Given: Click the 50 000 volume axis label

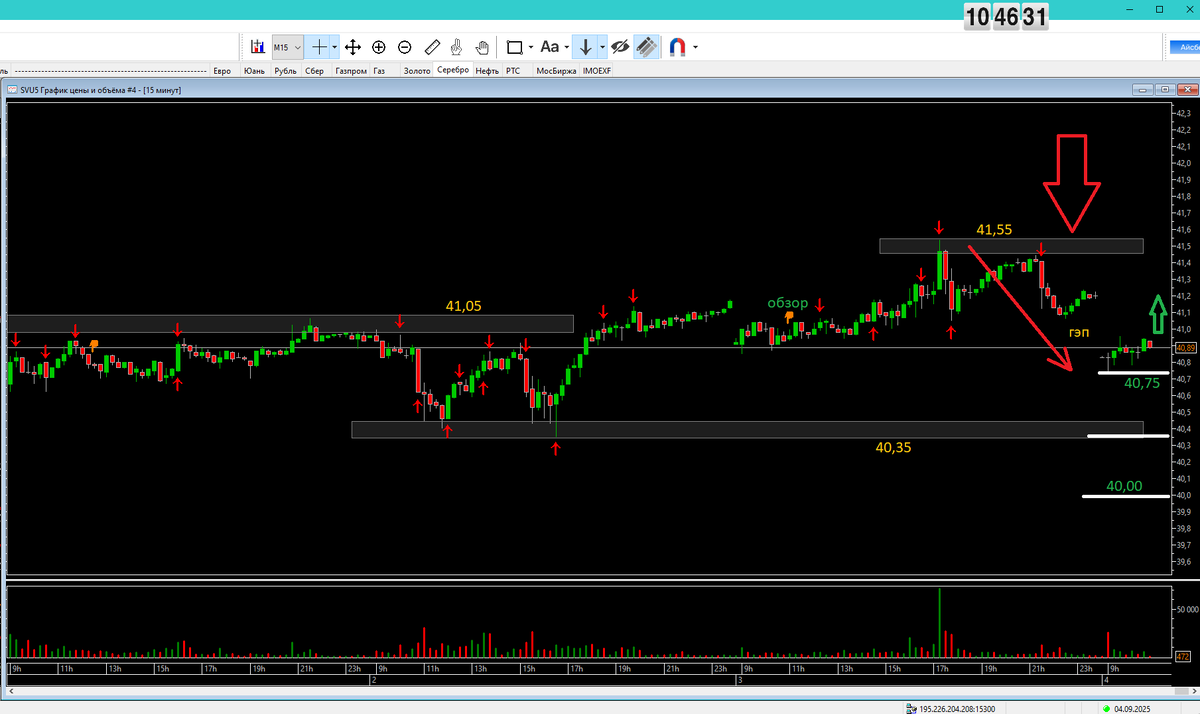Looking at the screenshot, I should [1185, 609].
